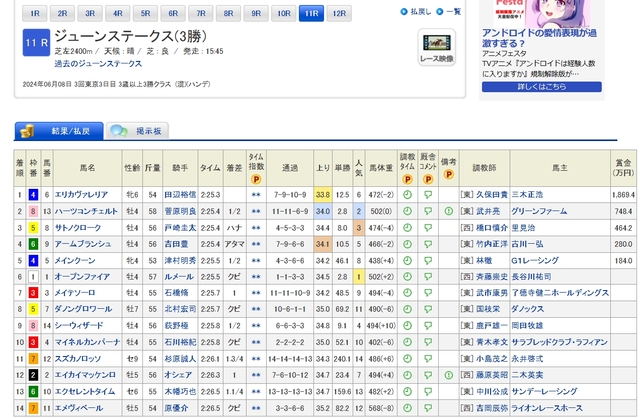Click premium P badge under 厩舎コメント header

click(429, 178)
